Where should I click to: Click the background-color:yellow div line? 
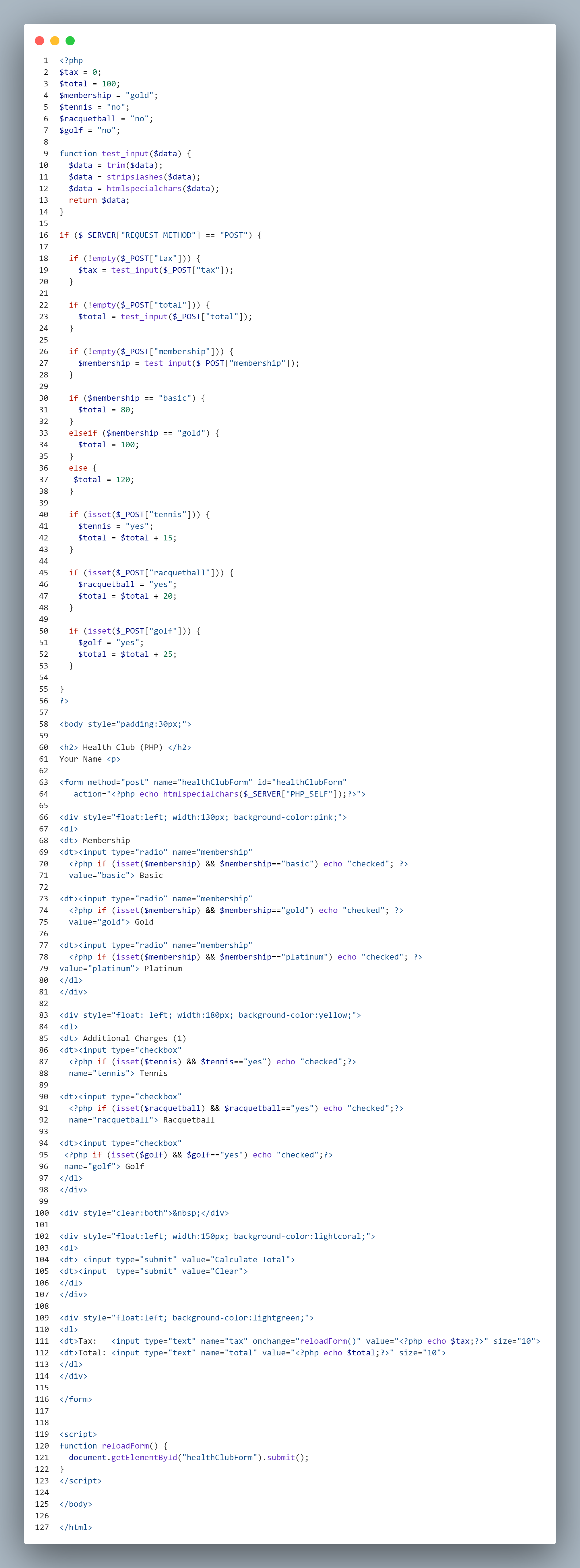(210, 1015)
